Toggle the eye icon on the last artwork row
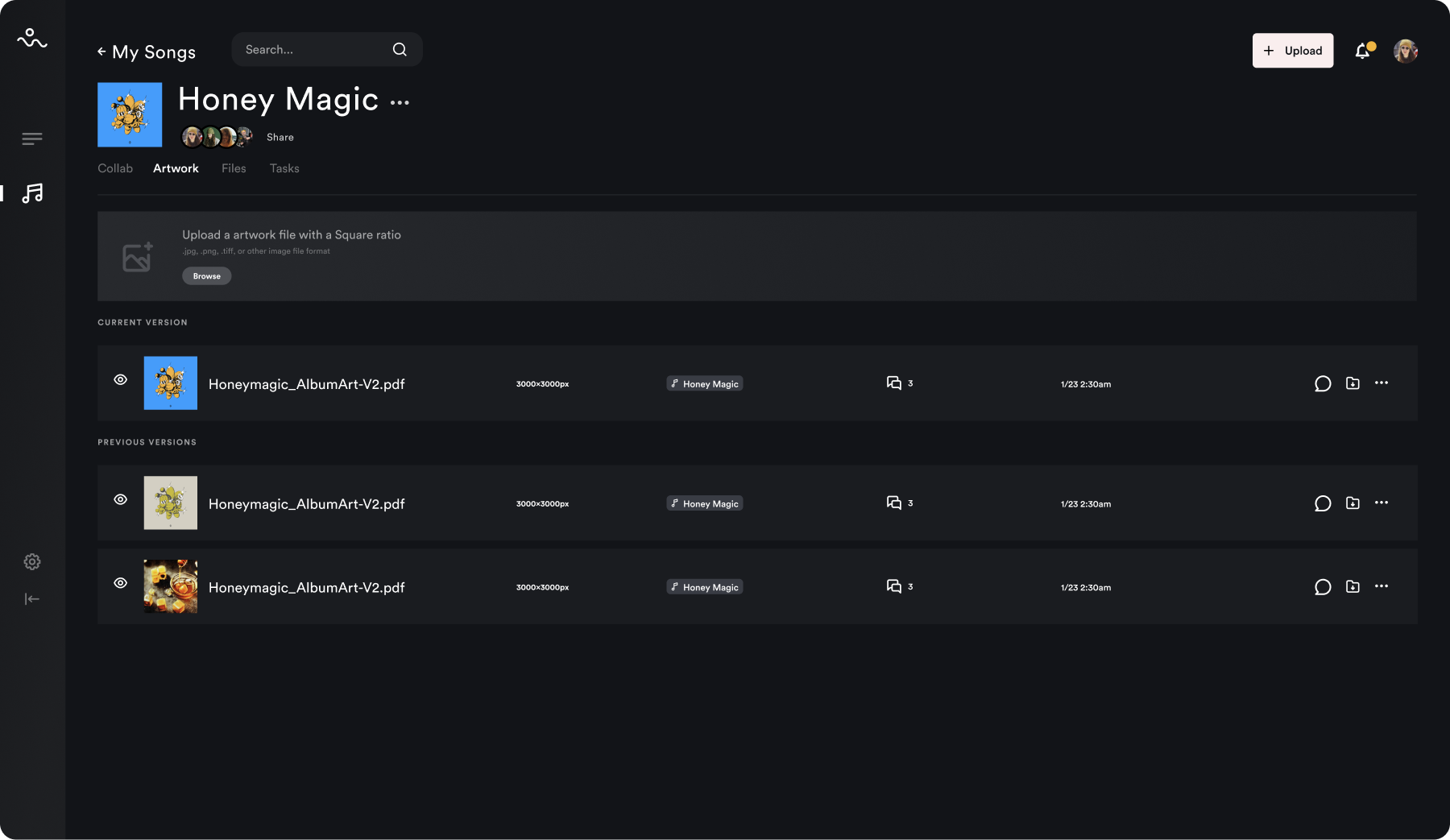Image resolution: width=1450 pixels, height=840 pixels. [121, 583]
